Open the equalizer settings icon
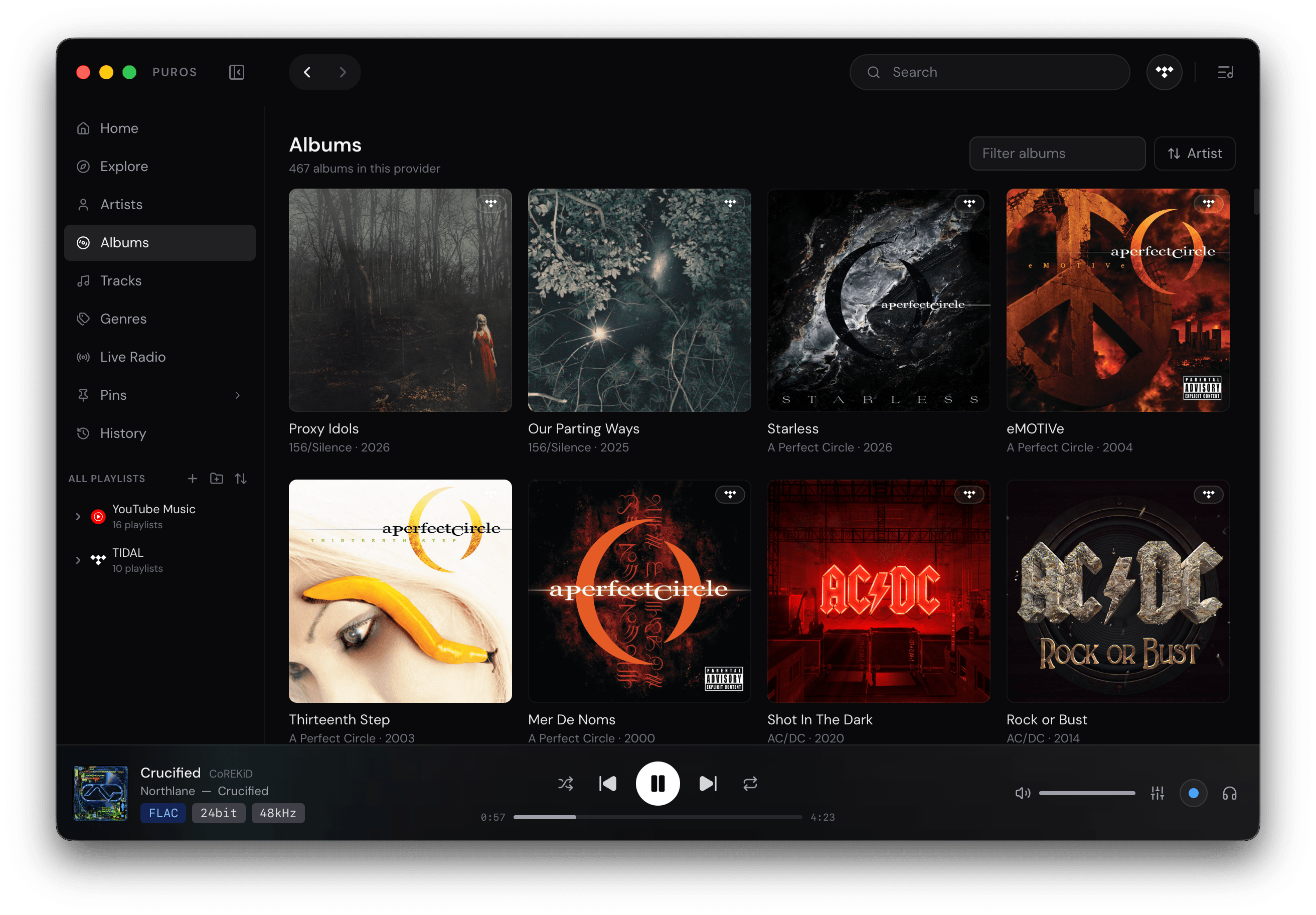The height and width of the screenshot is (915, 1316). coord(1157,793)
